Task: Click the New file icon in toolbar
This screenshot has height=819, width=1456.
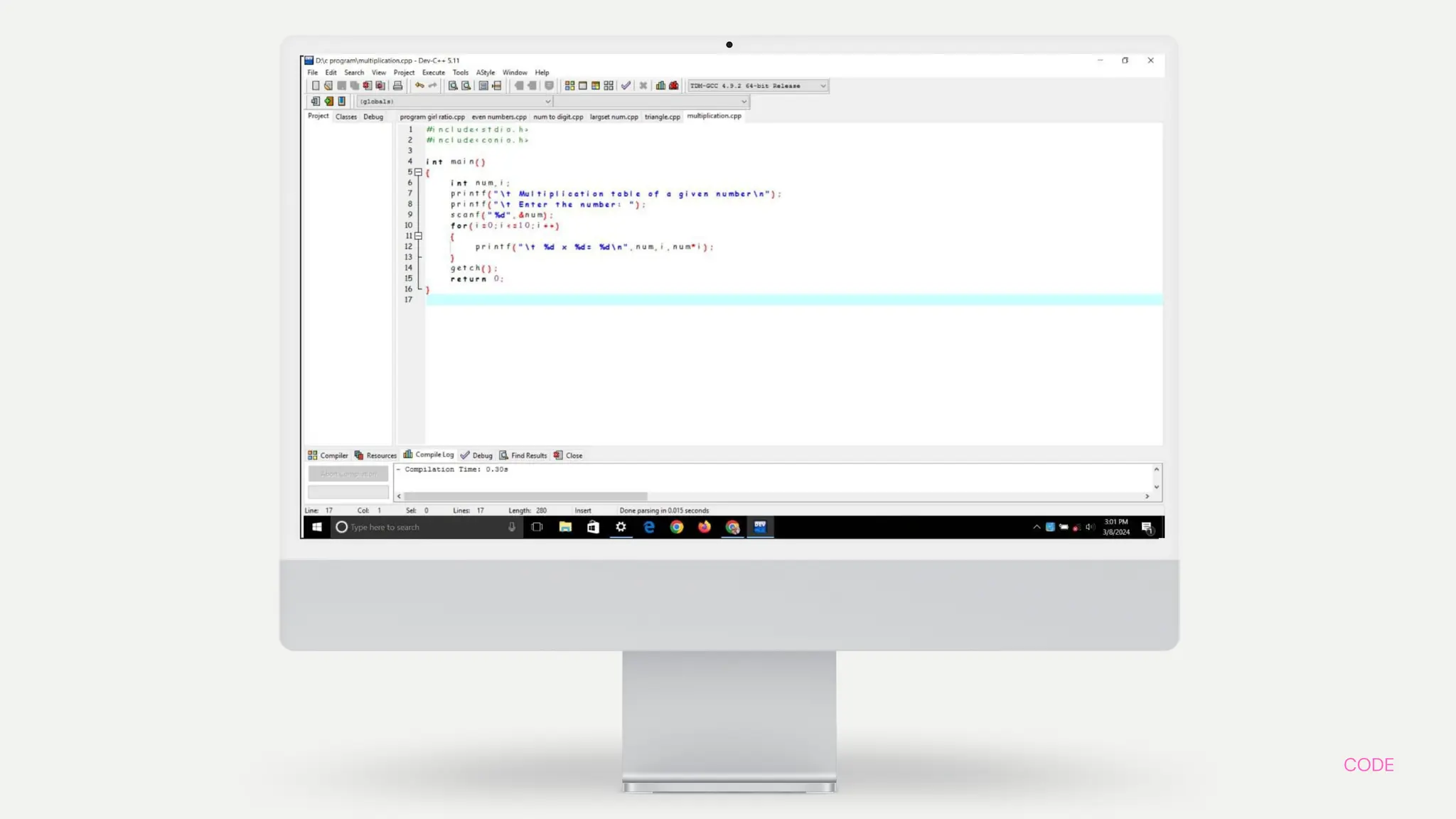Action: point(316,85)
